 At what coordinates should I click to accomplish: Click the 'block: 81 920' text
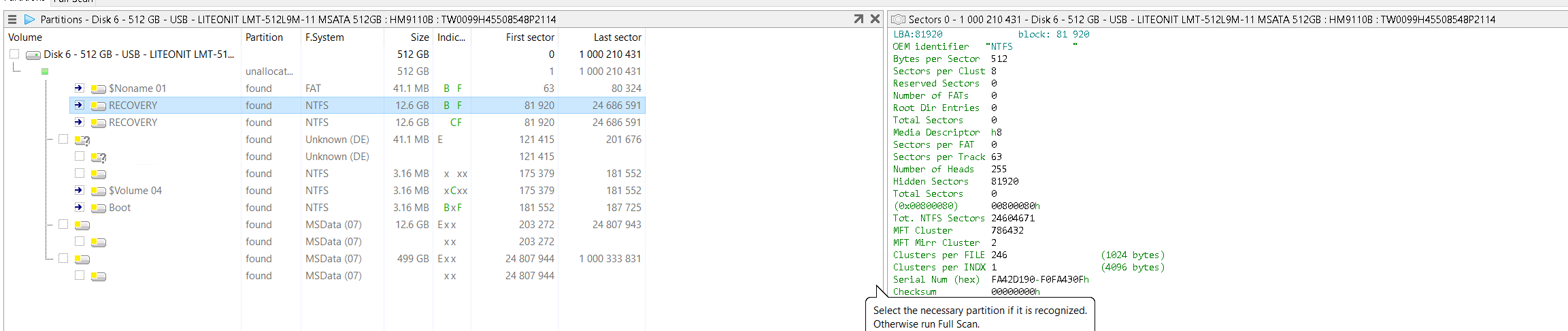click(1054, 34)
